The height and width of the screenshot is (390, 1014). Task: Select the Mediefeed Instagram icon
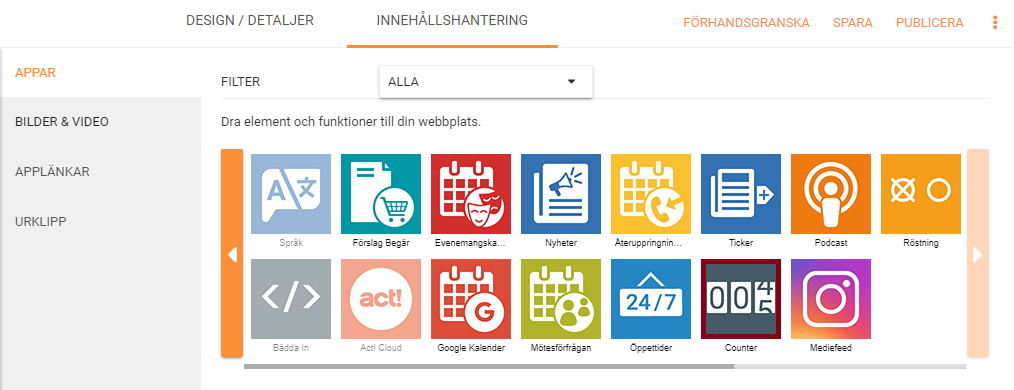831,299
